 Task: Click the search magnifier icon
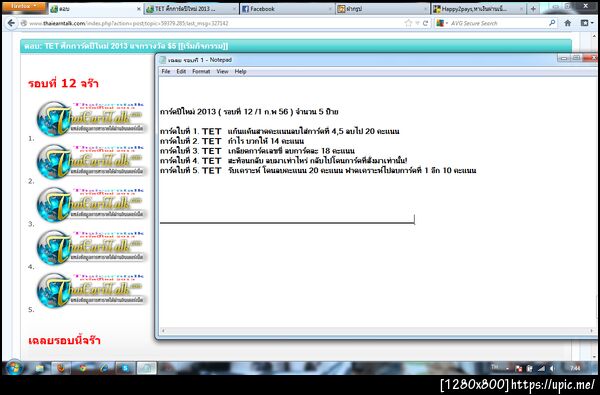(x=552, y=23)
